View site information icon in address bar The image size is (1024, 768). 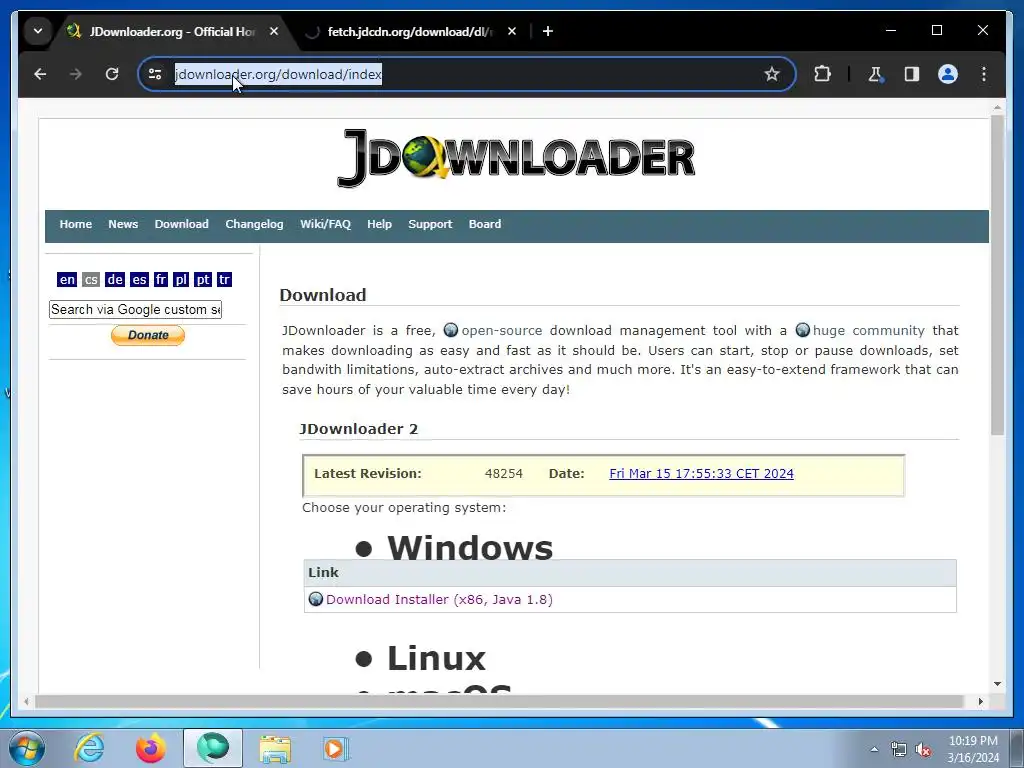point(155,74)
